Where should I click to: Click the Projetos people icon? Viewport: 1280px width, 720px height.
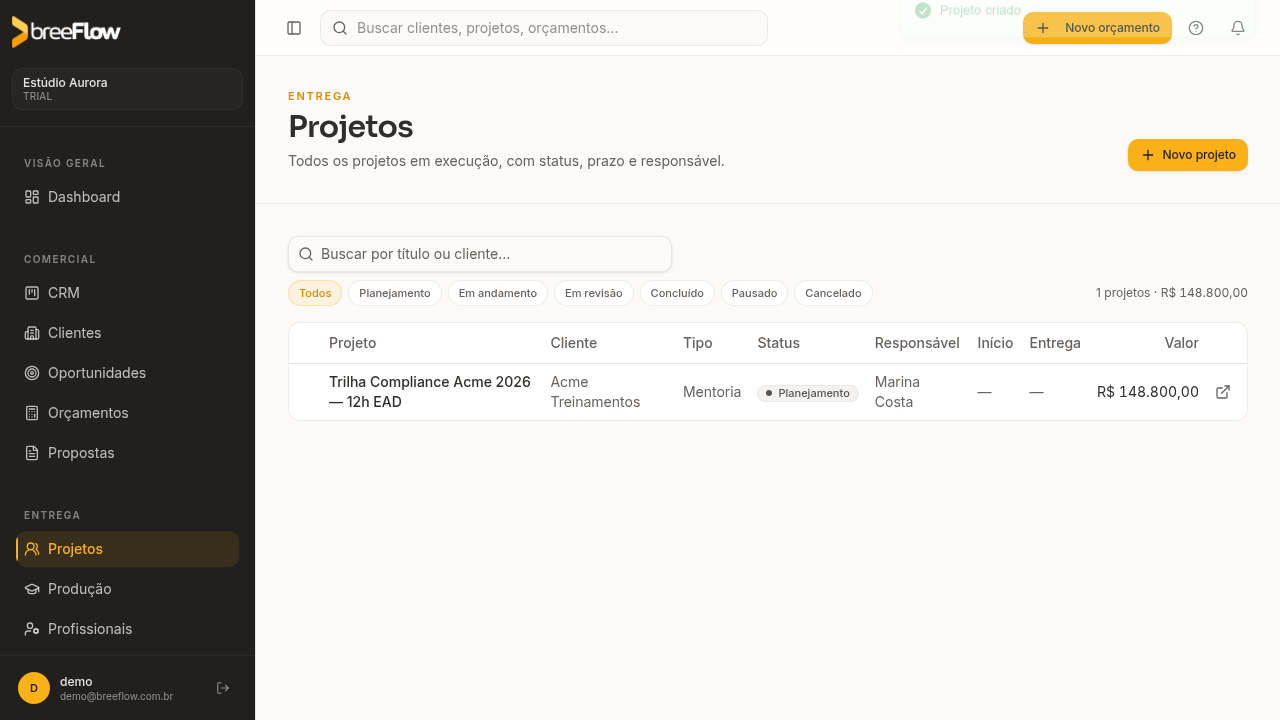click(x=32, y=549)
